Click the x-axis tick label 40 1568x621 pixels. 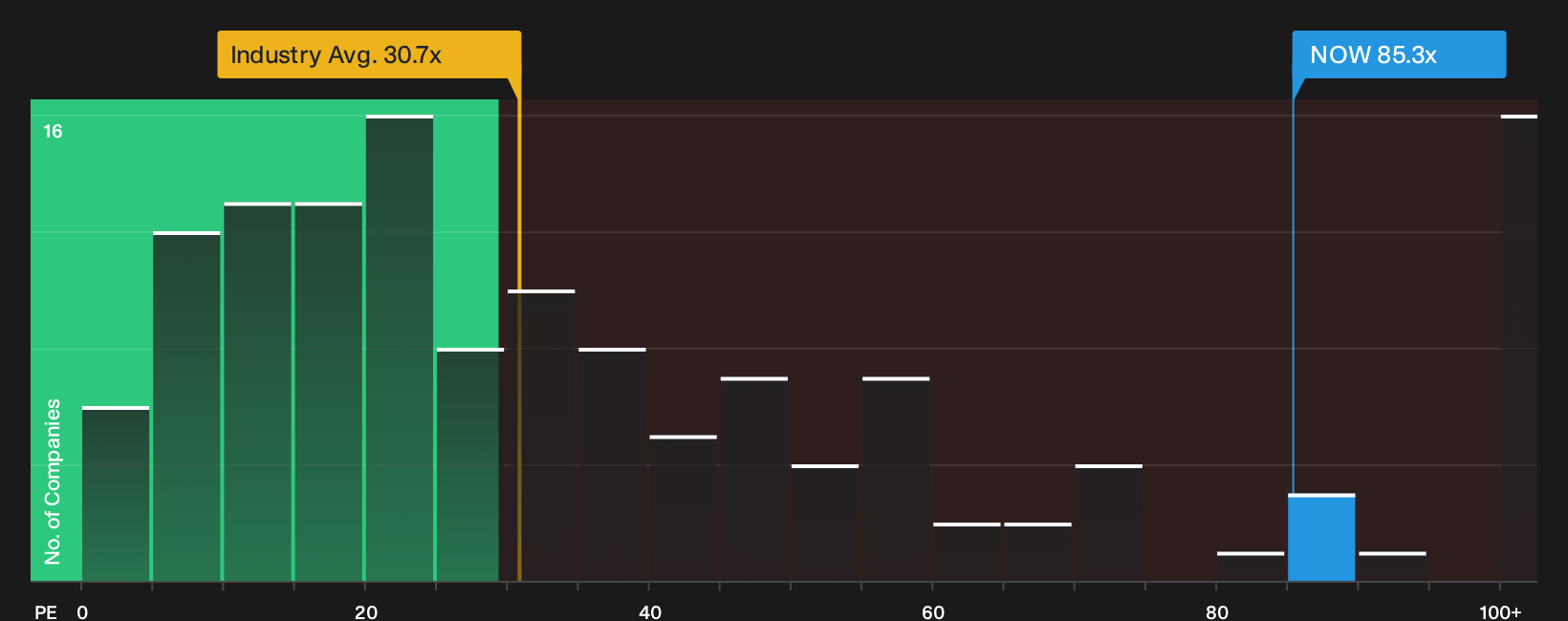[x=650, y=612]
